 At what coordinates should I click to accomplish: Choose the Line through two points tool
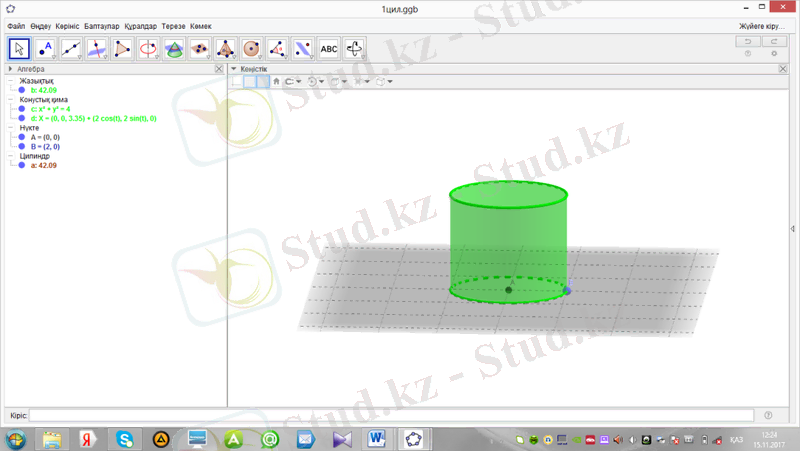(71, 47)
